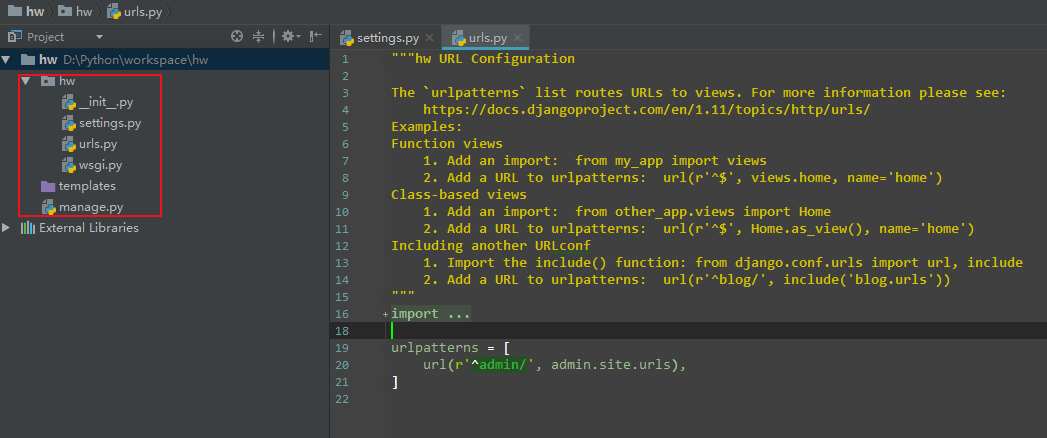Click the urls.py breadcrumb in navigation bar

[x=134, y=11]
